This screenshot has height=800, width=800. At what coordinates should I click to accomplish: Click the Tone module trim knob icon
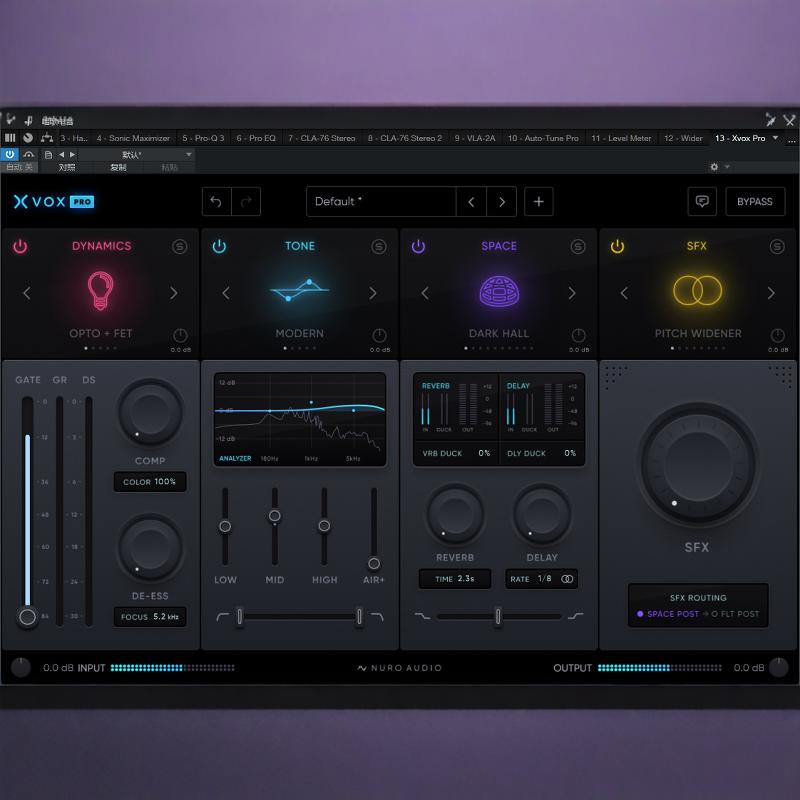pos(379,335)
